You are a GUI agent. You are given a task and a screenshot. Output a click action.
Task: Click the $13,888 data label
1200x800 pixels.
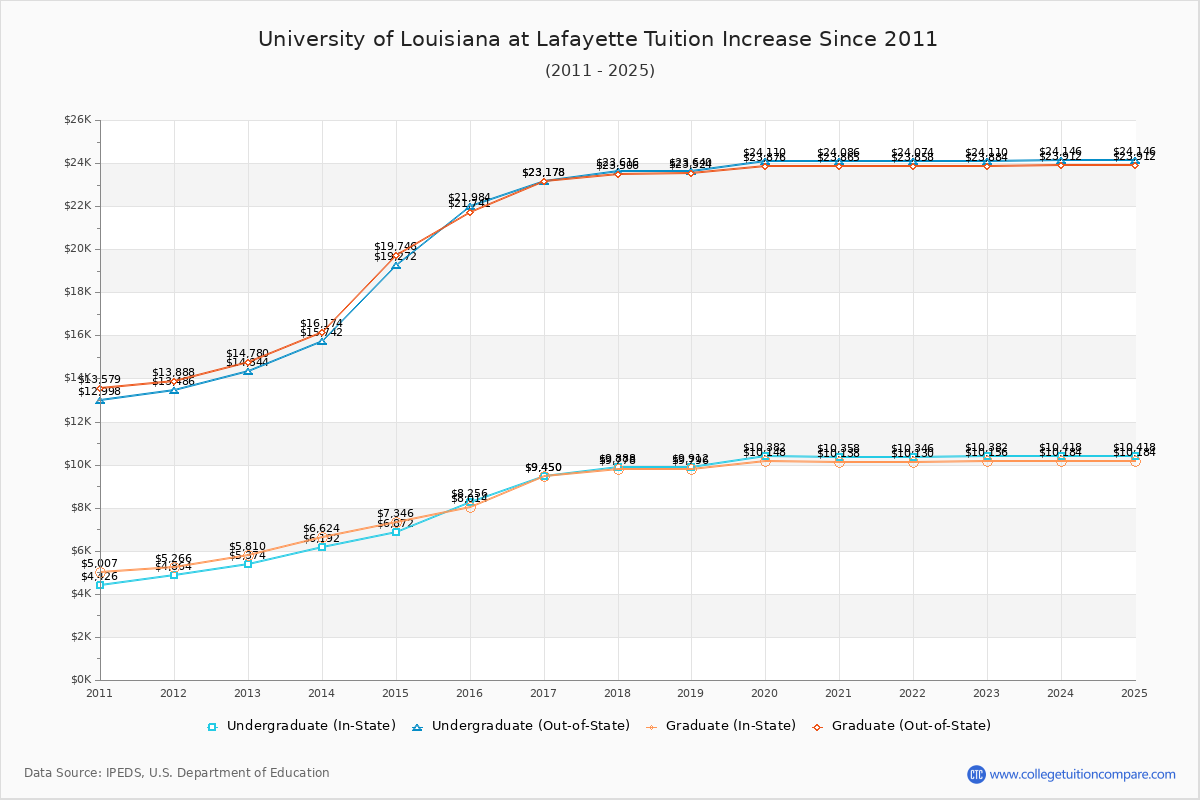[174, 372]
